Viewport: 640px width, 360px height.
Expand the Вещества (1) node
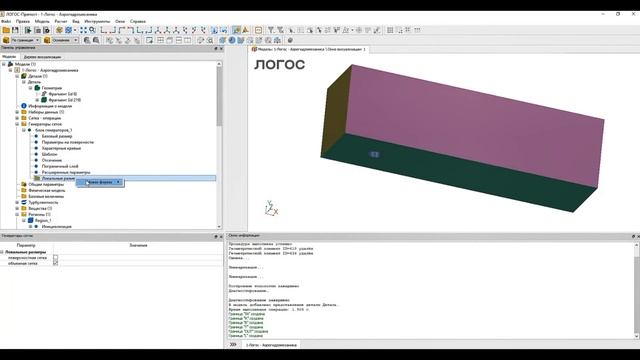click(x=17, y=208)
